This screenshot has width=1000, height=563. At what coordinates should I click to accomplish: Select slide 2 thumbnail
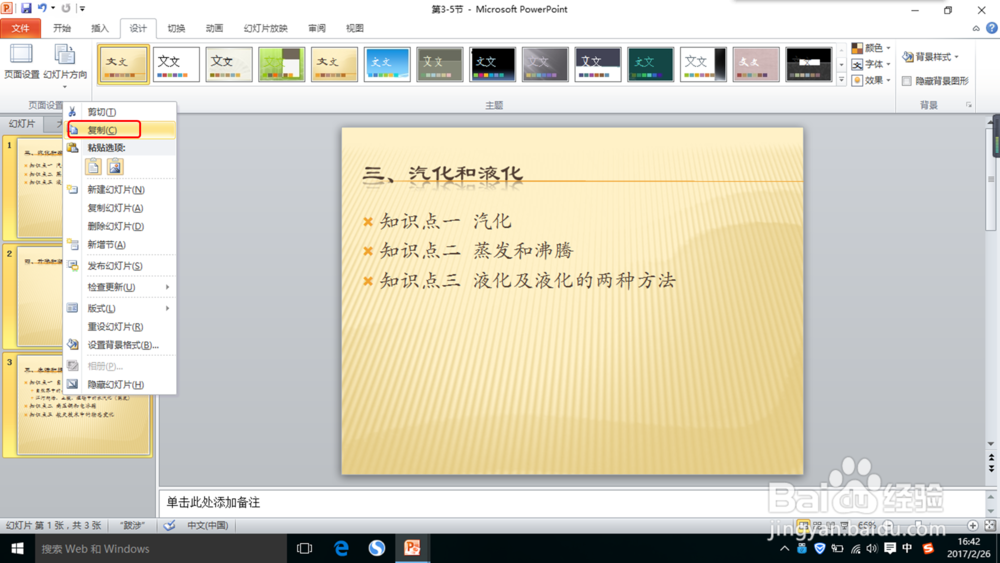pyautogui.click(x=40, y=296)
